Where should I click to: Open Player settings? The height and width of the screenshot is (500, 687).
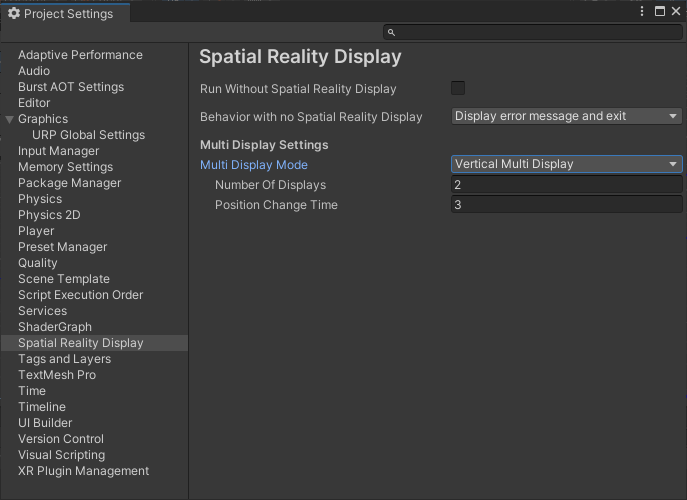coord(36,230)
